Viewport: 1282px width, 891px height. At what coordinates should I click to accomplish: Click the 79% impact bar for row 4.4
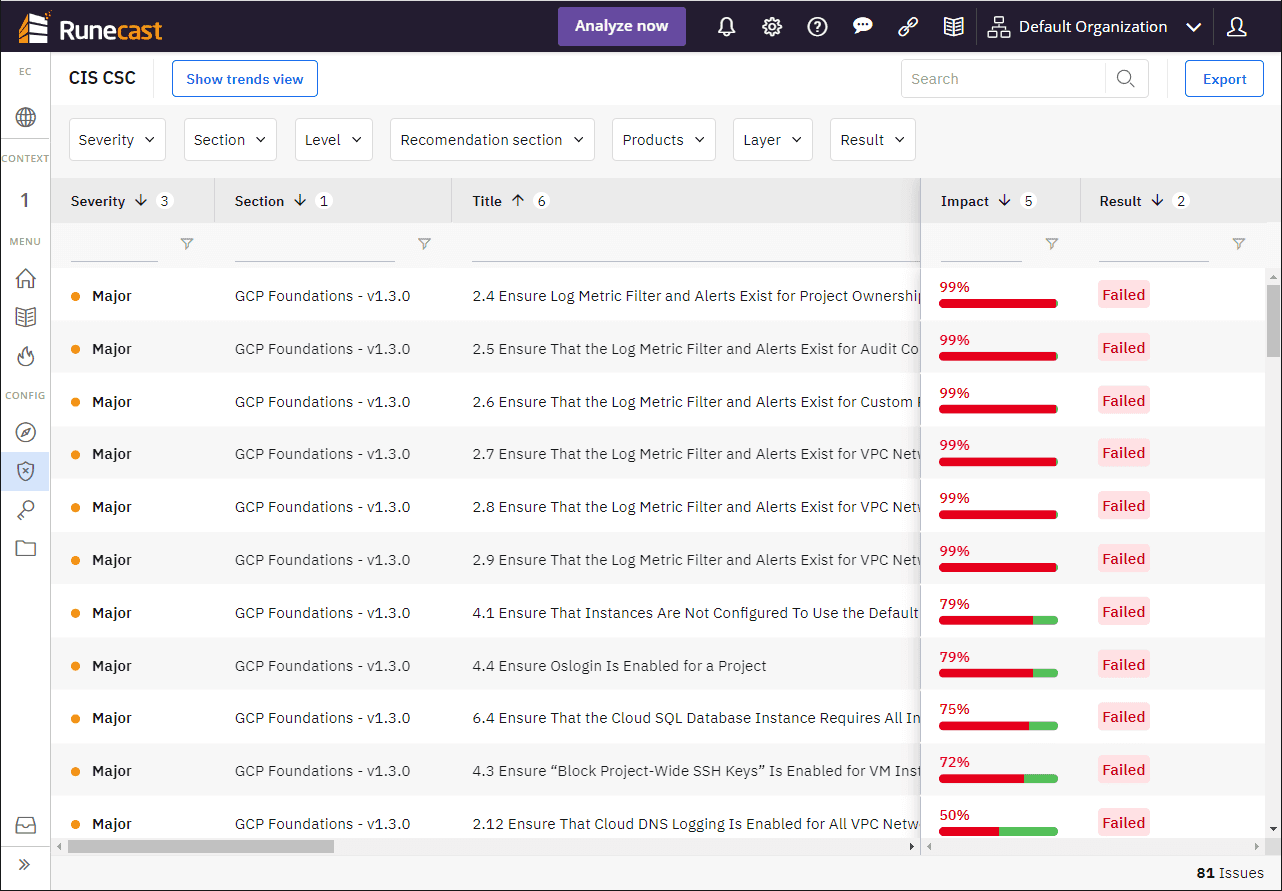998,672
